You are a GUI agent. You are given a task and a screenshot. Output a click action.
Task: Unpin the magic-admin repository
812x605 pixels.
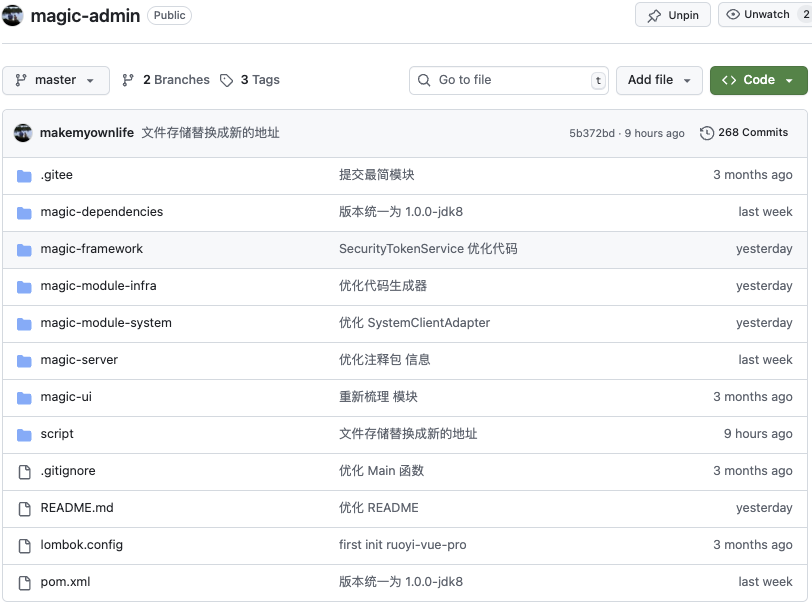(672, 15)
